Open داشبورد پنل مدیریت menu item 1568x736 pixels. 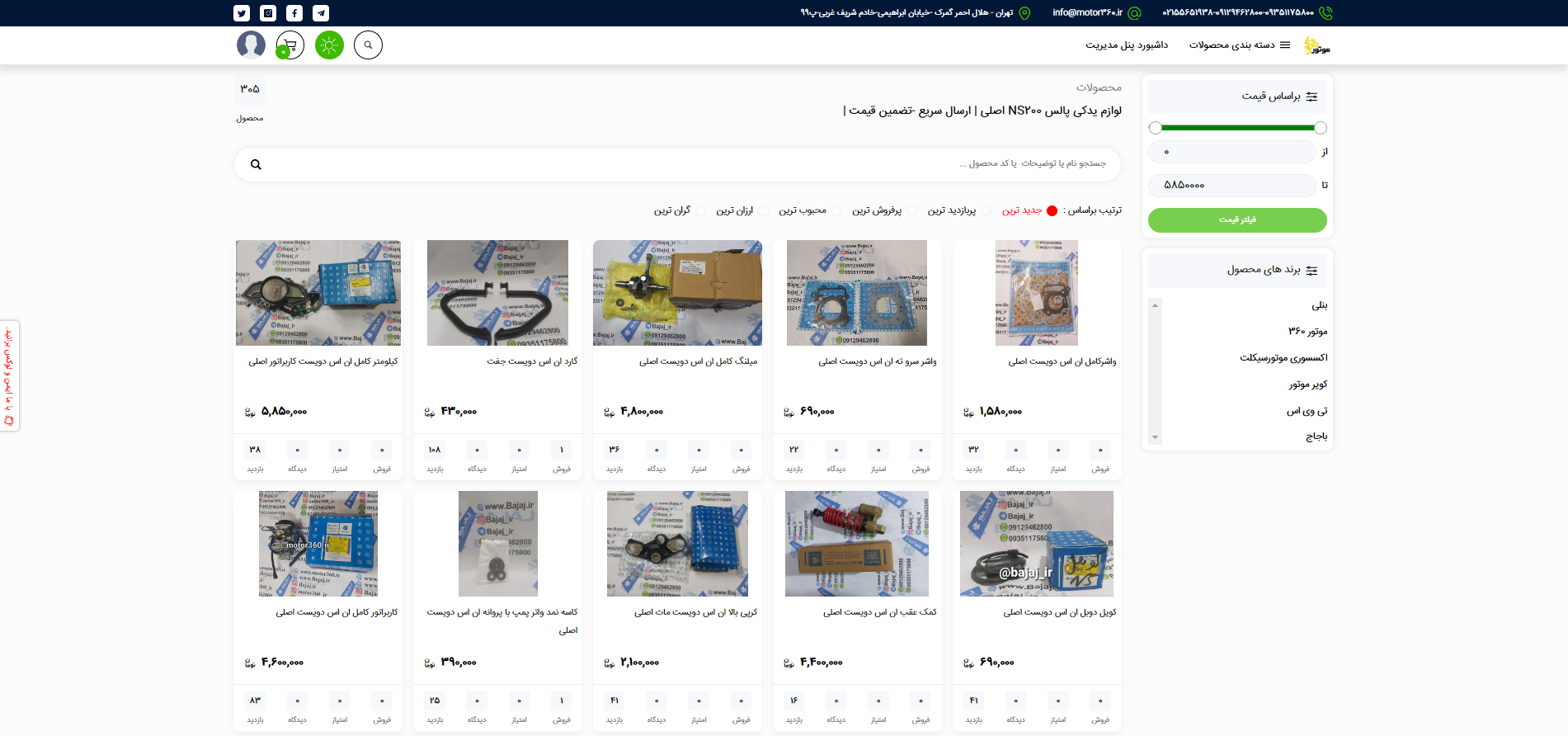pos(1127,45)
